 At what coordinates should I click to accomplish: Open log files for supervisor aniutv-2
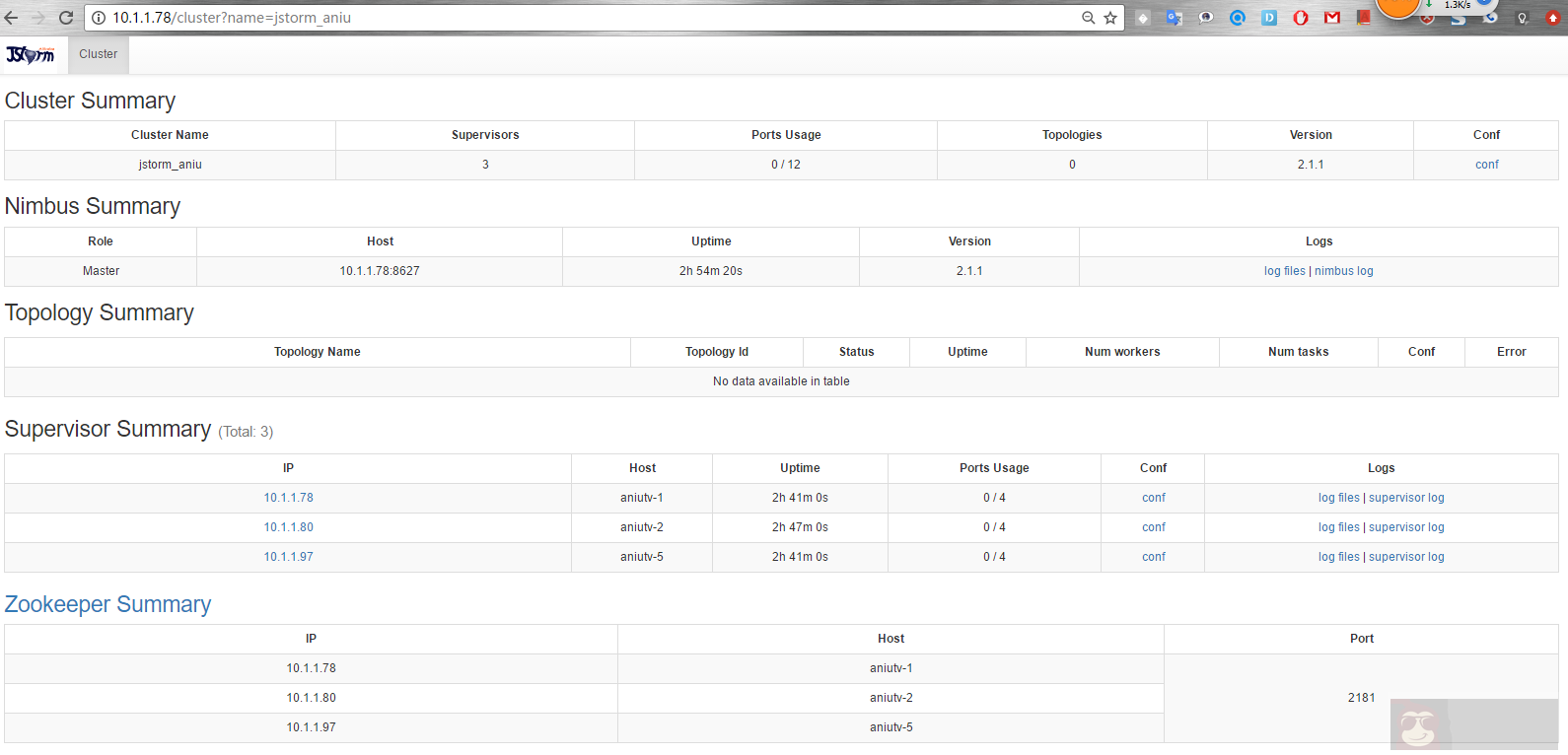pos(1339,527)
